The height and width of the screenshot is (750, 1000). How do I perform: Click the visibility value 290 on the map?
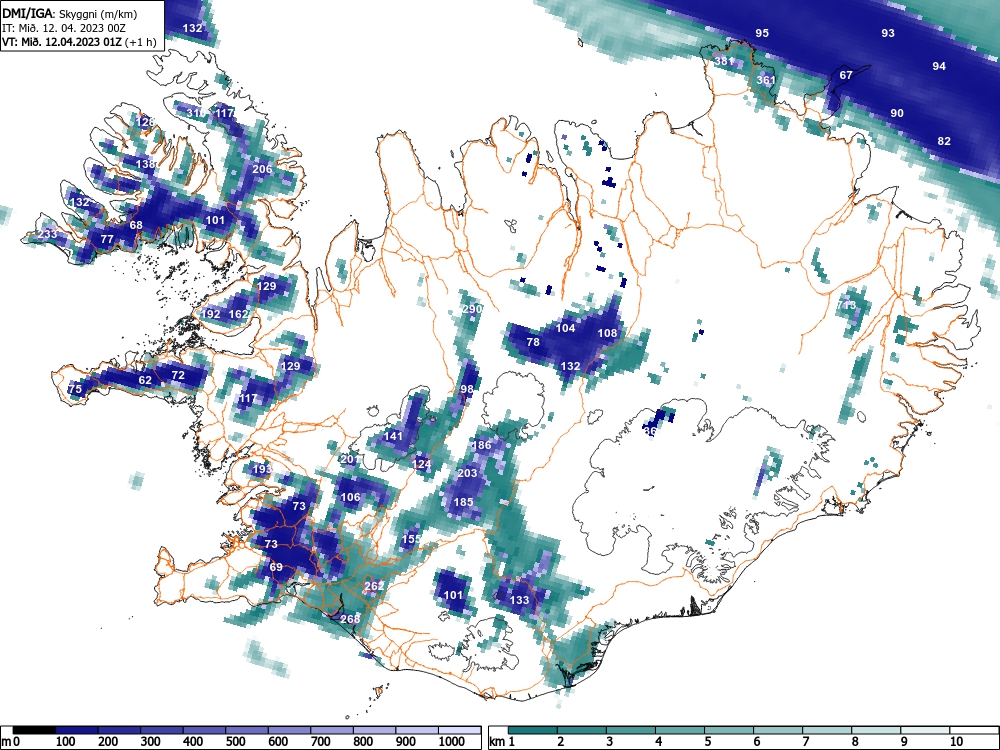tap(472, 309)
